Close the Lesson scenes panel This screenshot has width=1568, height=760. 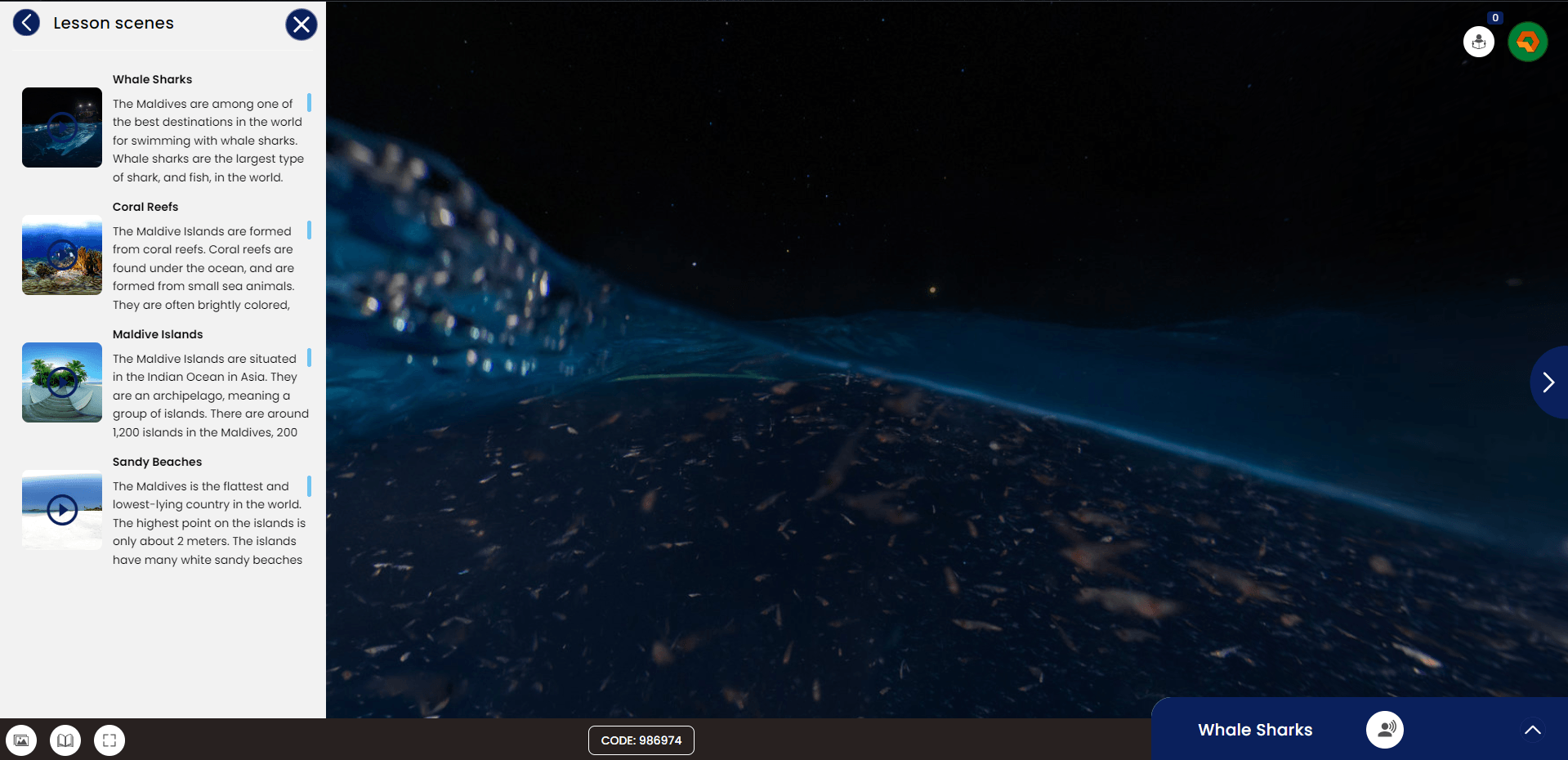click(x=301, y=25)
